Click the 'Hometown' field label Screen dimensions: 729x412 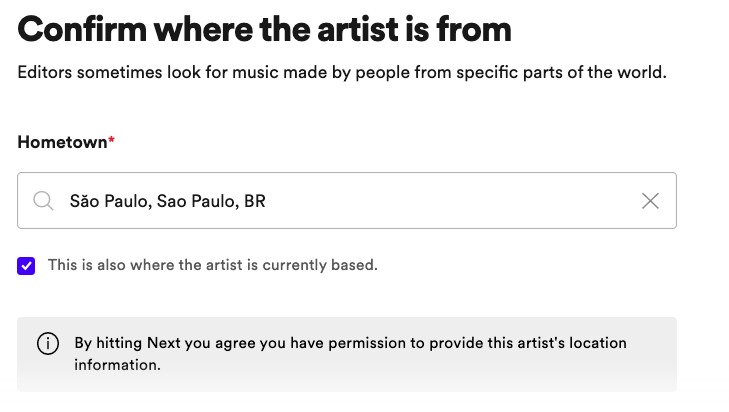(x=62, y=142)
